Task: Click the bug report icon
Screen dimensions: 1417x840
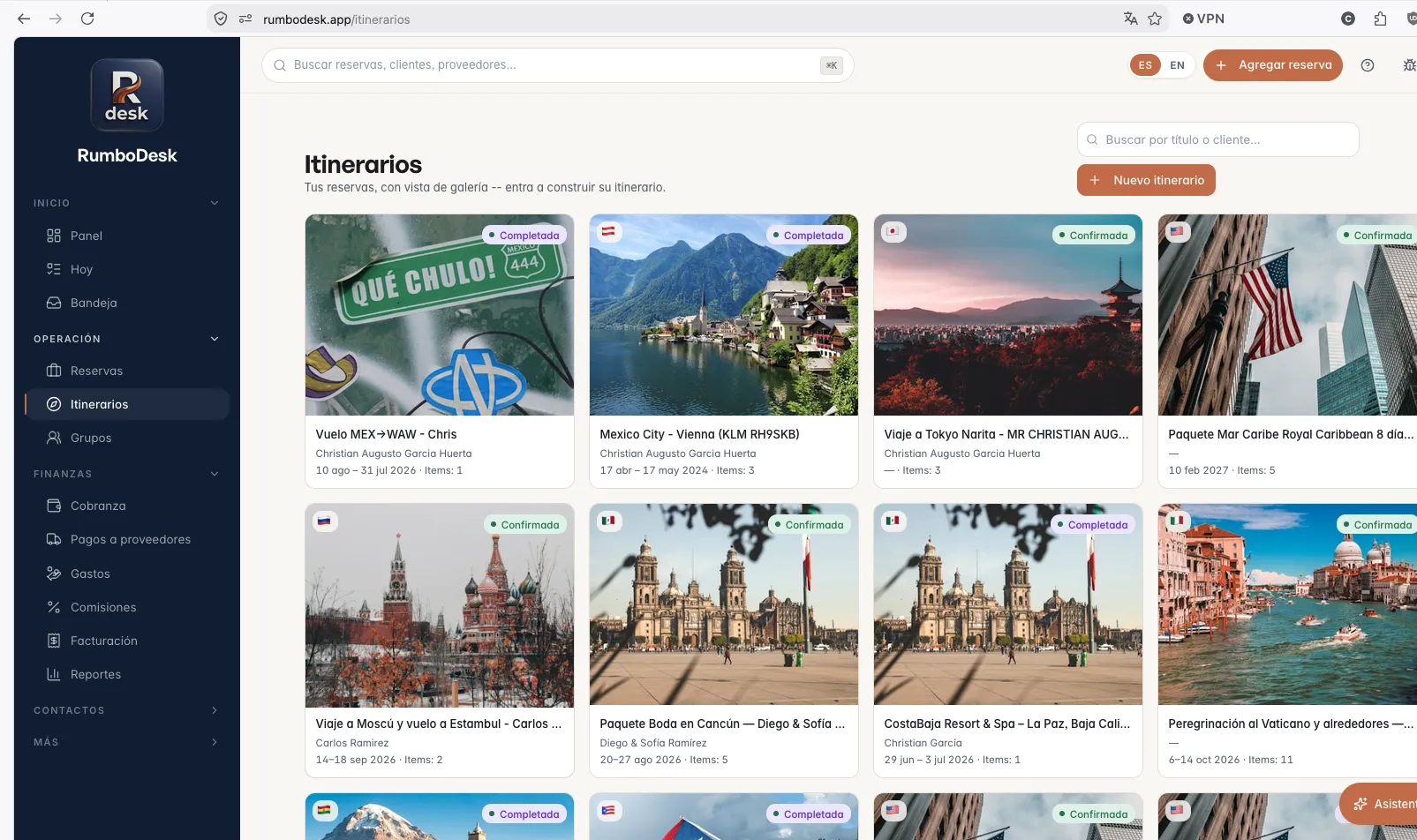Action: click(1409, 65)
